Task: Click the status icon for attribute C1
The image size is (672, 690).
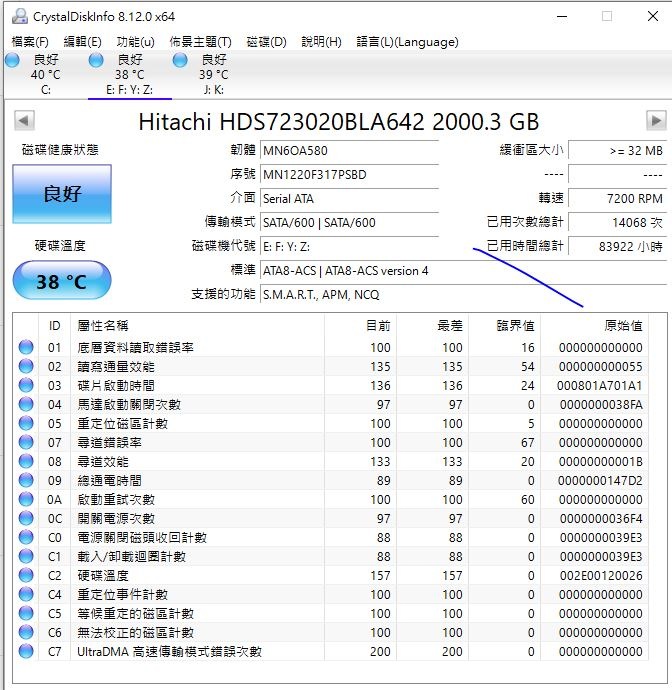Action: point(26,556)
